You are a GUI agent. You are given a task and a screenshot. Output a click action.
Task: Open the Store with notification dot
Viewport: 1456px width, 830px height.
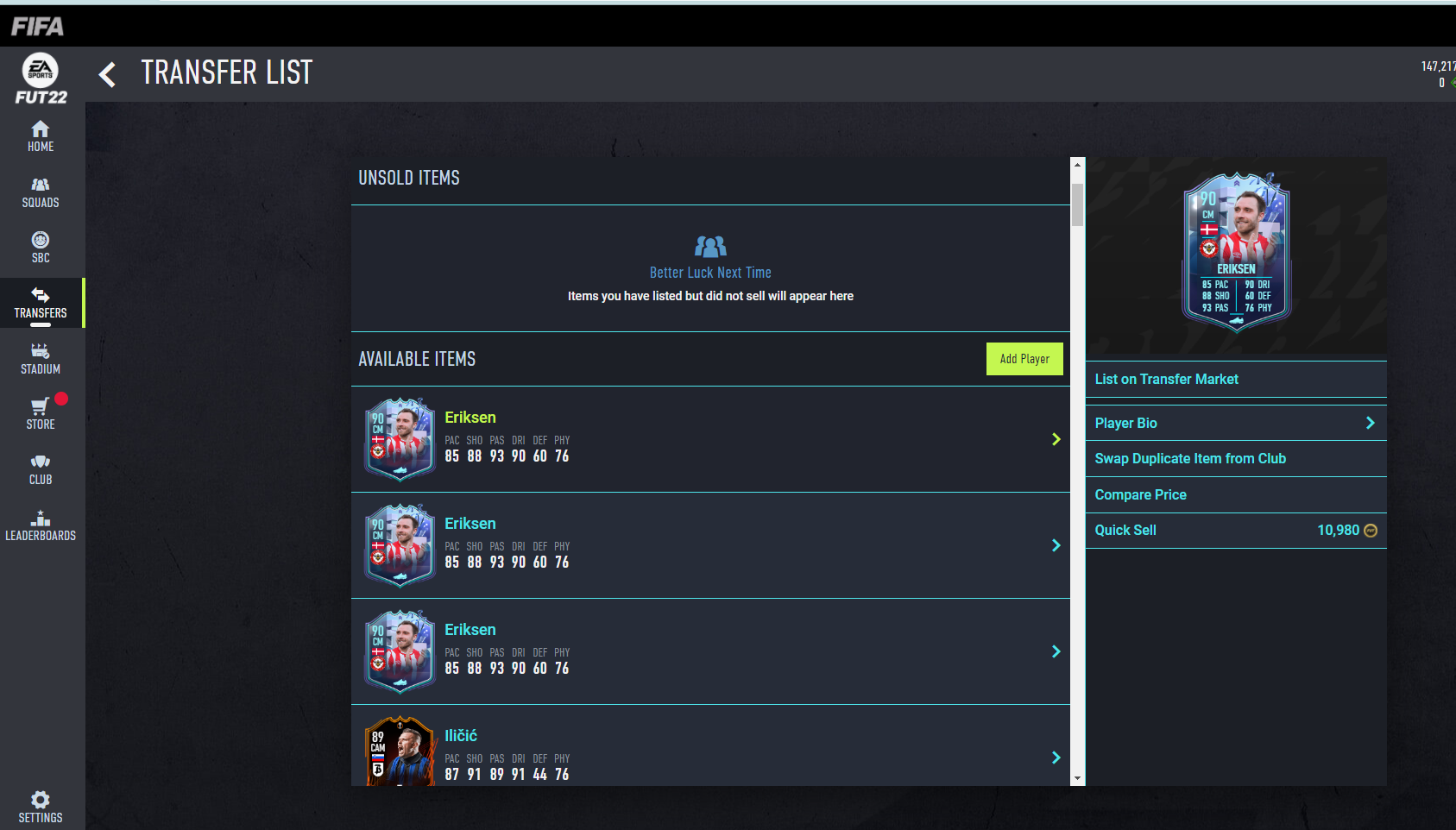41,413
